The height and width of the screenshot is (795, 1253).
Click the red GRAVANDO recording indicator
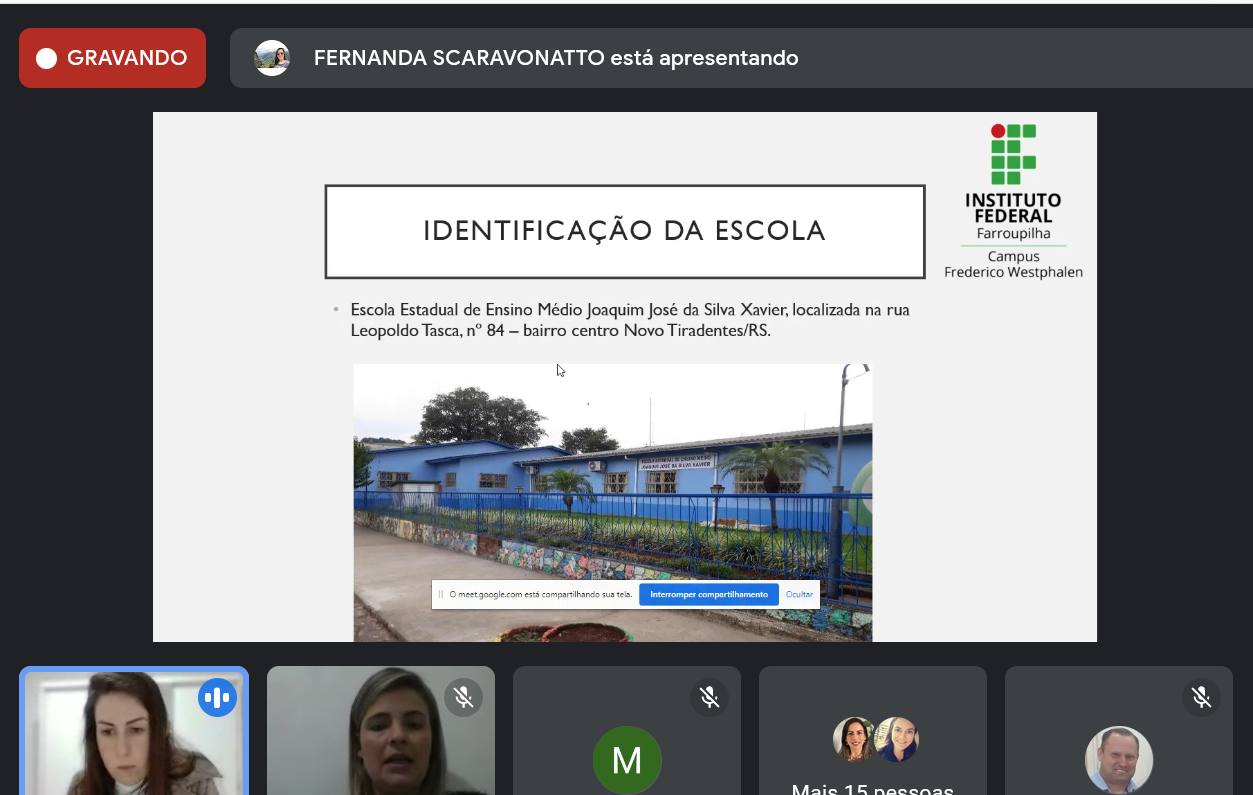coord(112,58)
